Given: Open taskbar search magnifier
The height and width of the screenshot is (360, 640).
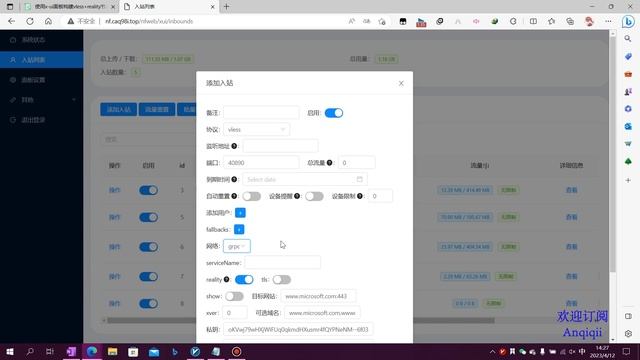Looking at the screenshot, I should [30, 351].
